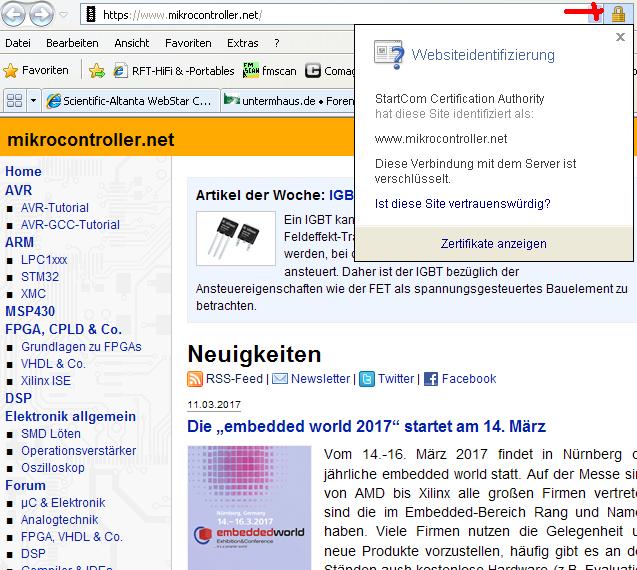Open the Favoriten menu
This screenshot has height=570, width=637.
[188, 43]
